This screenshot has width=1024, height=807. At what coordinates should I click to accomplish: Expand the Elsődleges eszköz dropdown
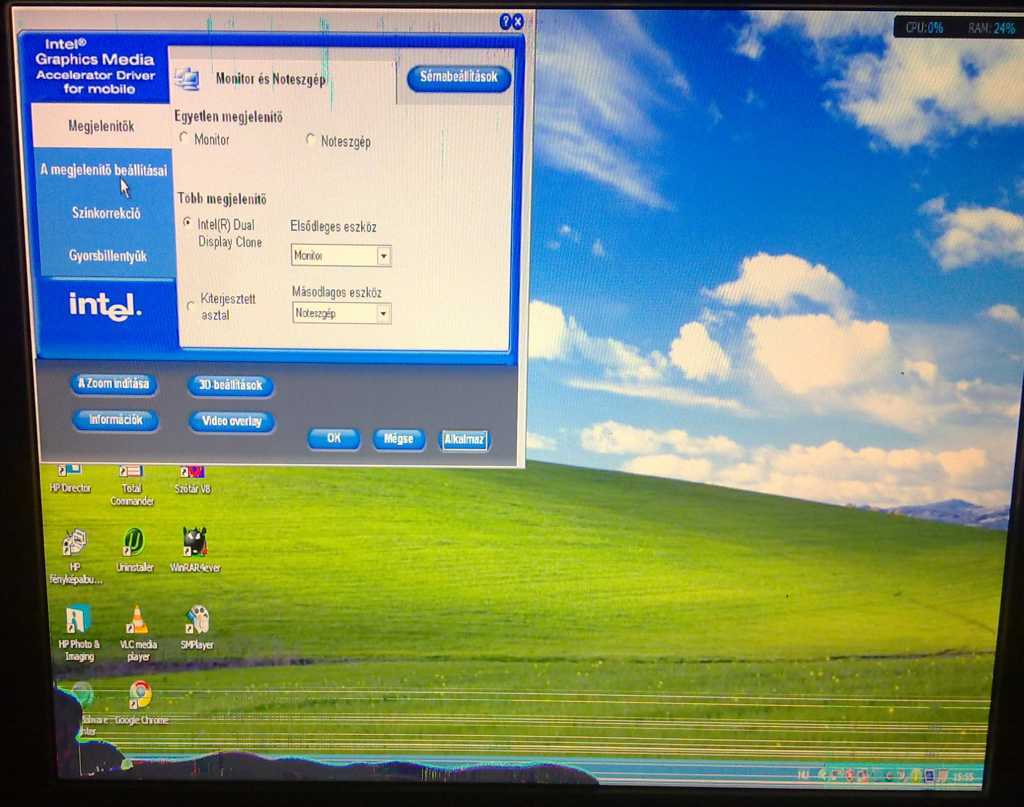[x=384, y=256]
